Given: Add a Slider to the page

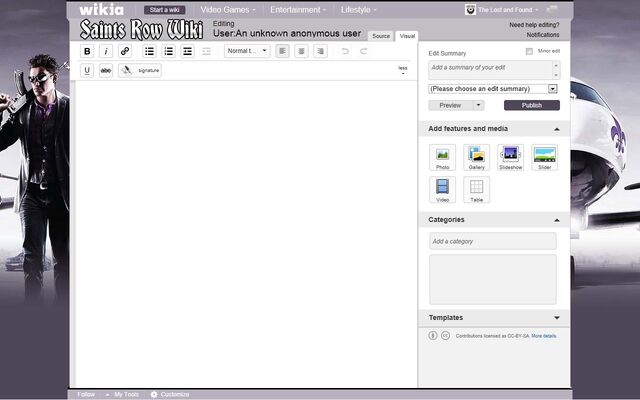Looking at the screenshot, I should point(544,157).
